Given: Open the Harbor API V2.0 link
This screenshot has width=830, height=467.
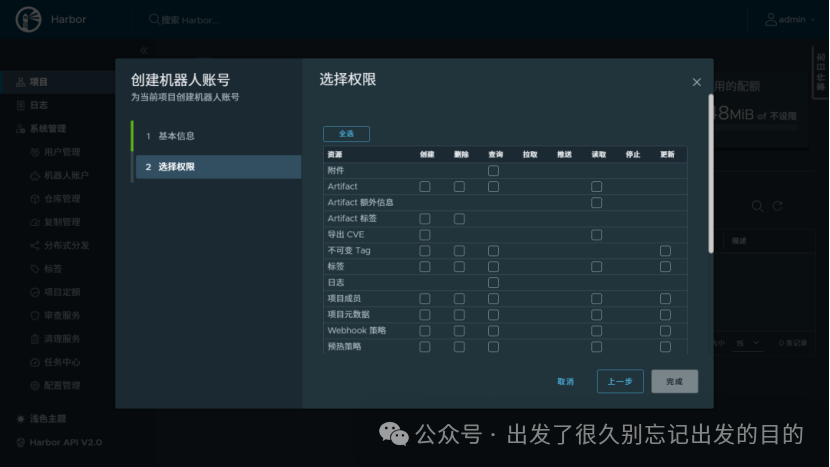Looking at the screenshot, I should 66,442.
